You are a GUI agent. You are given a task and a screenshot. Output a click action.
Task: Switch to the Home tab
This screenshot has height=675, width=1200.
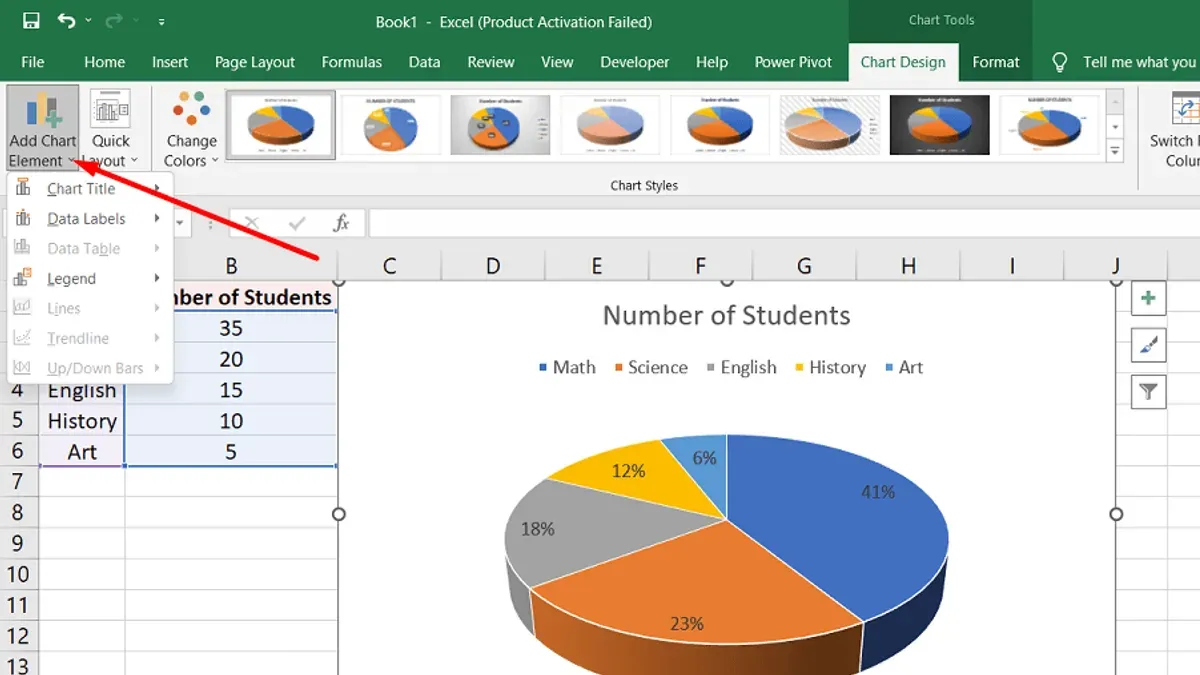[104, 62]
